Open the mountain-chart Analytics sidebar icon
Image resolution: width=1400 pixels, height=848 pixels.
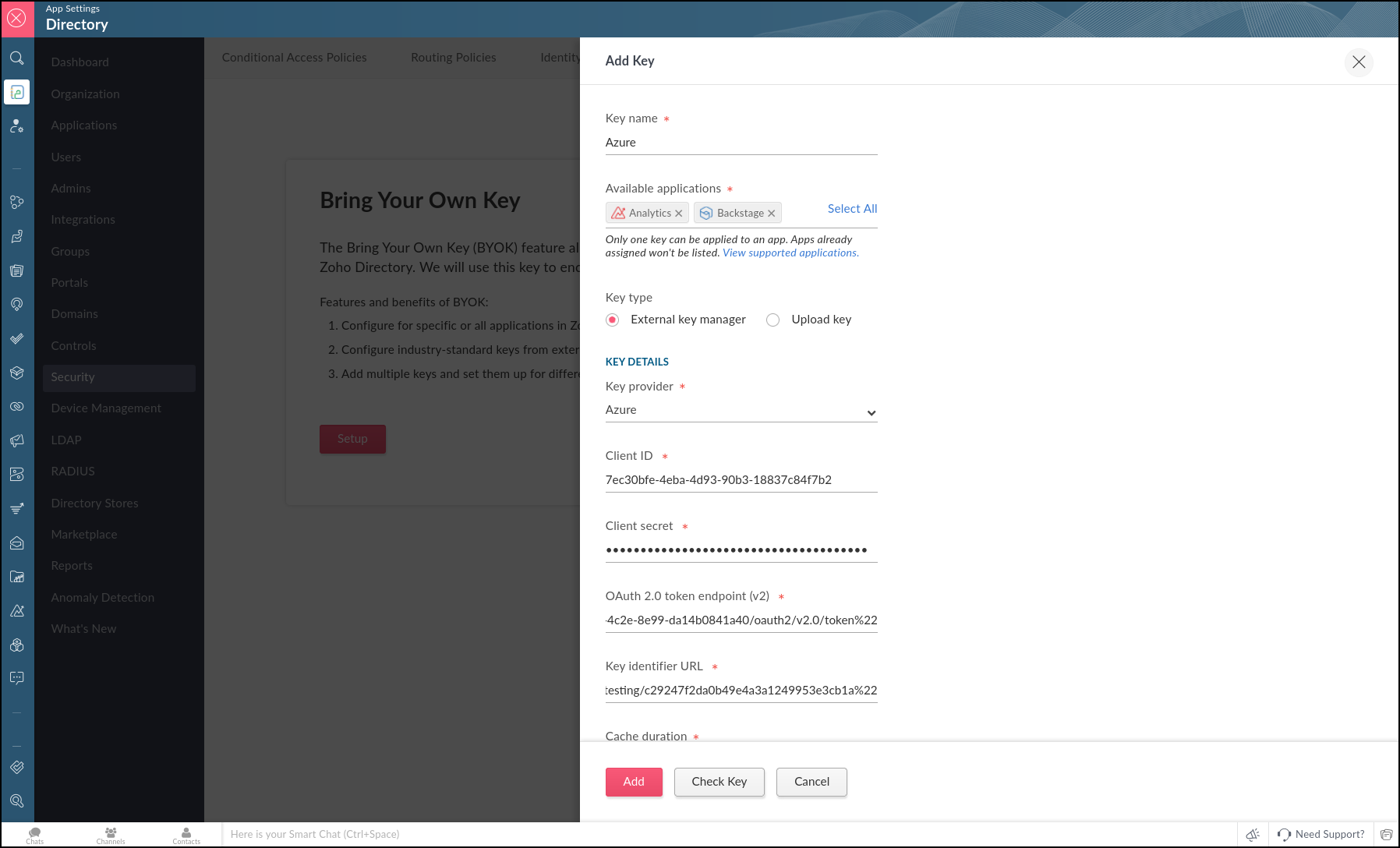17,611
